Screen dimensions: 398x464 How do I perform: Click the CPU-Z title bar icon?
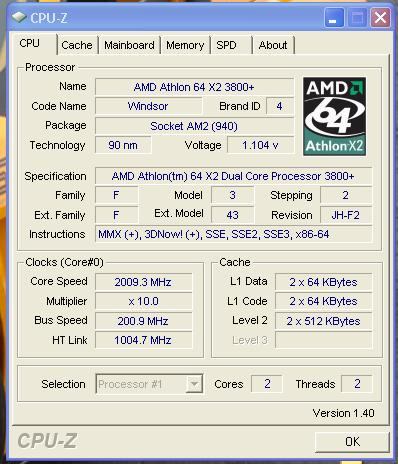point(19,17)
